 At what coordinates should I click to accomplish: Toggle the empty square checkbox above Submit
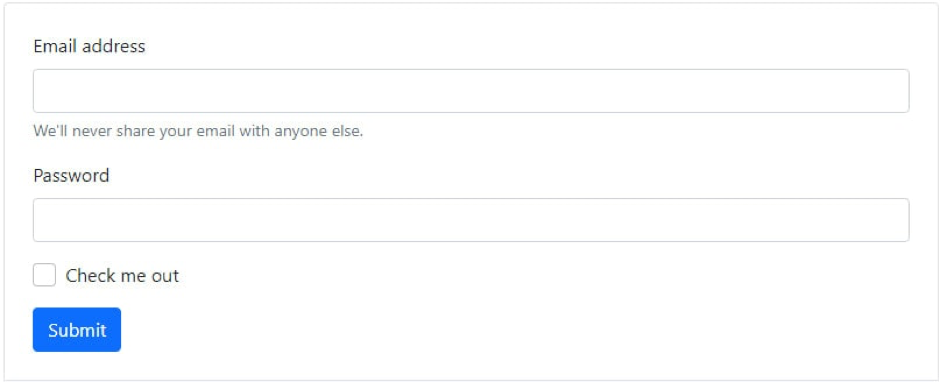pos(44,275)
